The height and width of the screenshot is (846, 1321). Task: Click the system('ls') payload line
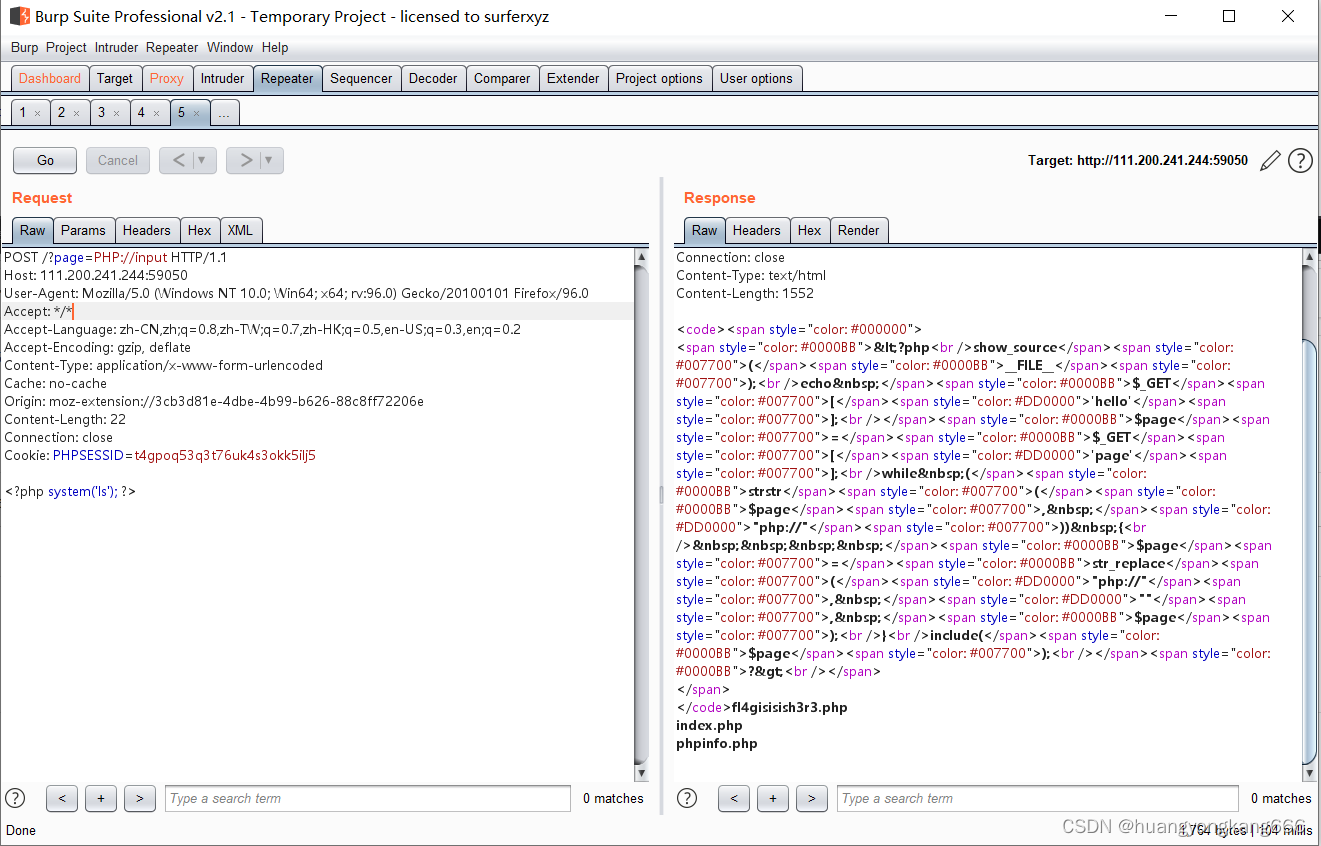pyautogui.click(x=70, y=491)
